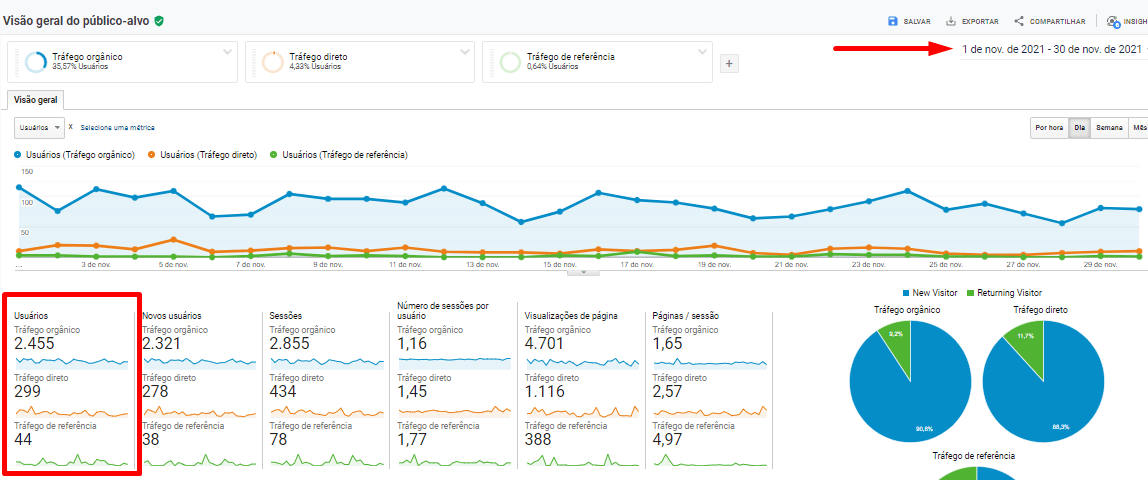Open the Visão geral tab
This screenshot has width=1148, height=480.
tap(35, 99)
